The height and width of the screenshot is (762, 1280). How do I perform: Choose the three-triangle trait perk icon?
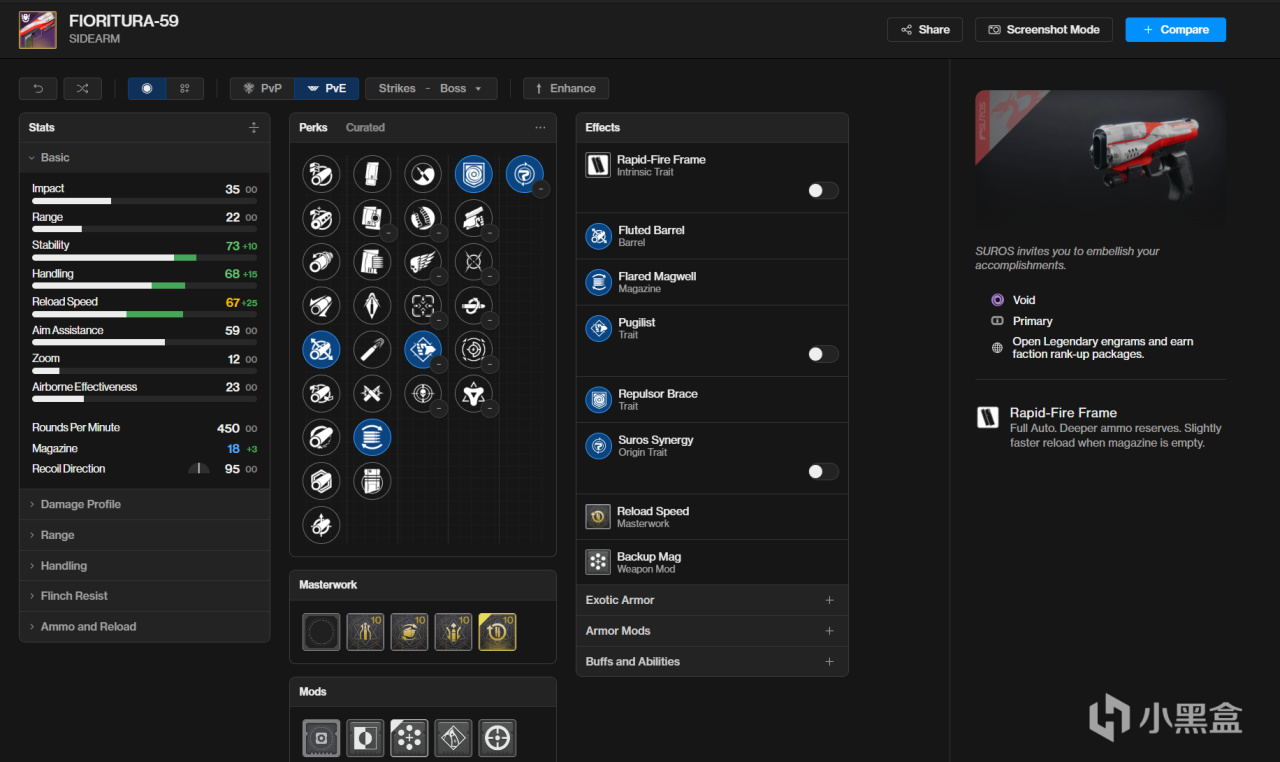coord(473,393)
